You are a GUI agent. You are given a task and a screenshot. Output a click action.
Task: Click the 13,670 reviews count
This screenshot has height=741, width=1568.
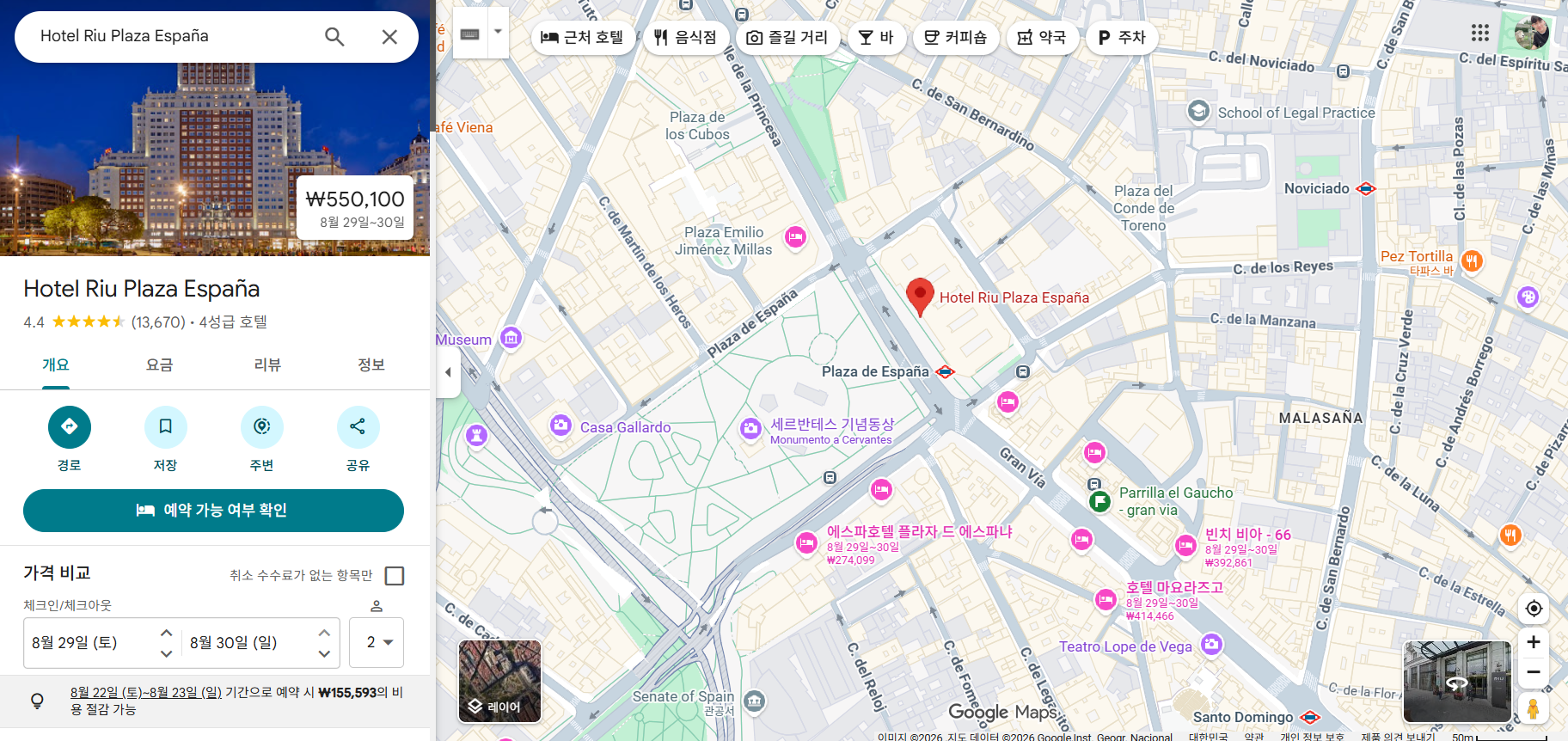click(x=158, y=322)
